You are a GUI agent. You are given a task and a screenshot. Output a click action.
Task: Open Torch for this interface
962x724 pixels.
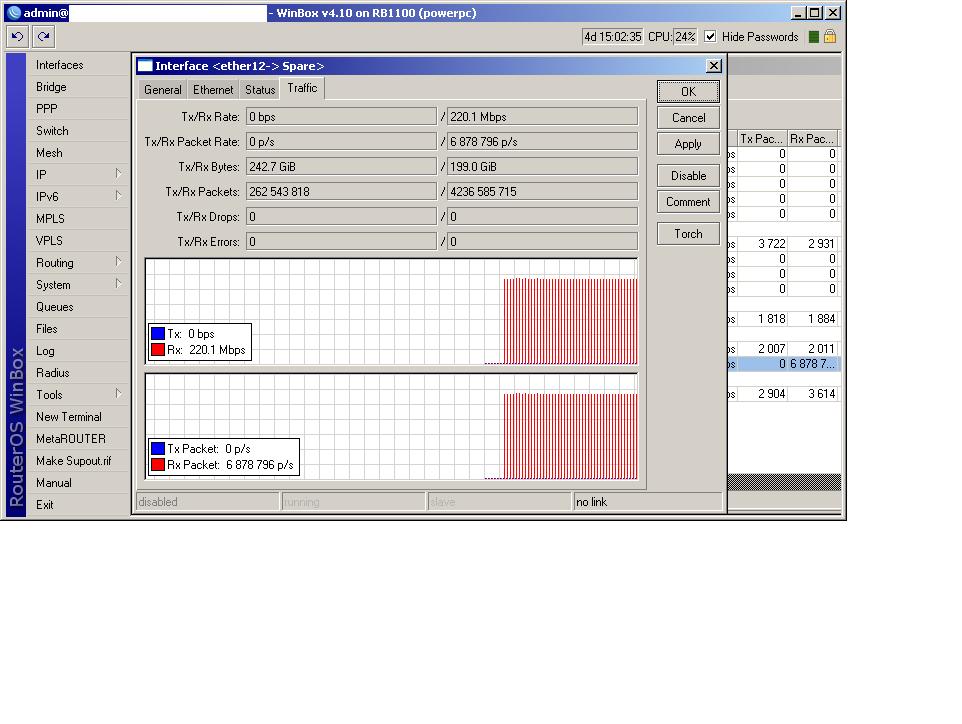(688, 234)
